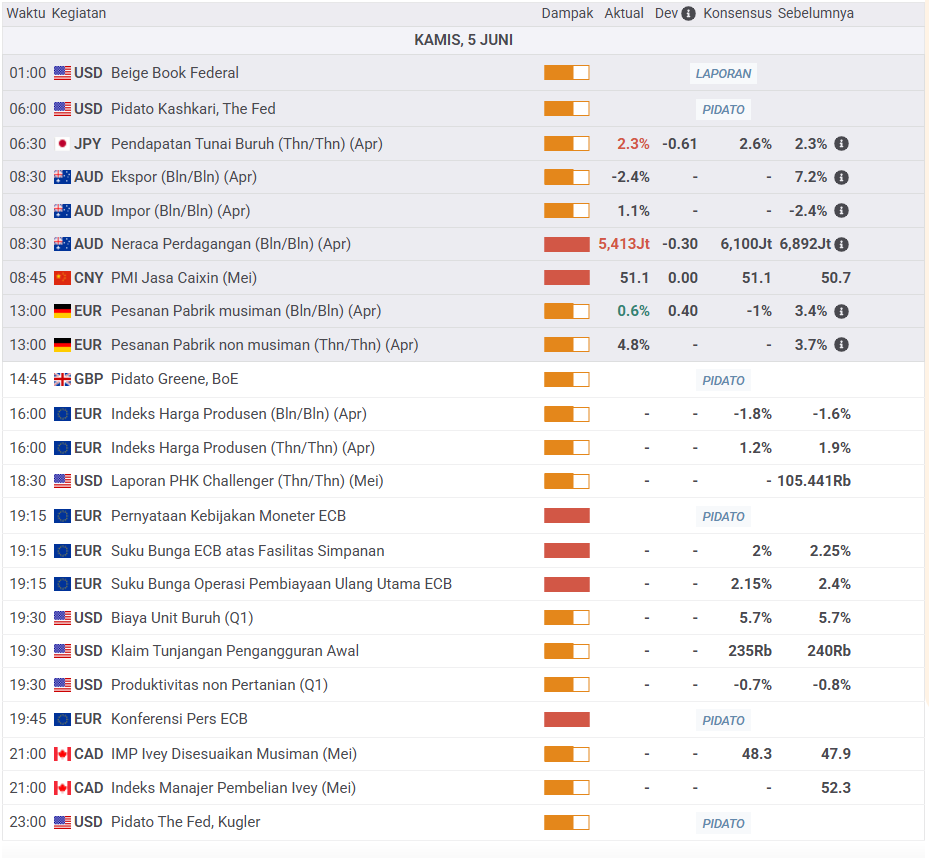Click the China flag icon for CNY
The width and height of the screenshot is (929, 858).
62,278
